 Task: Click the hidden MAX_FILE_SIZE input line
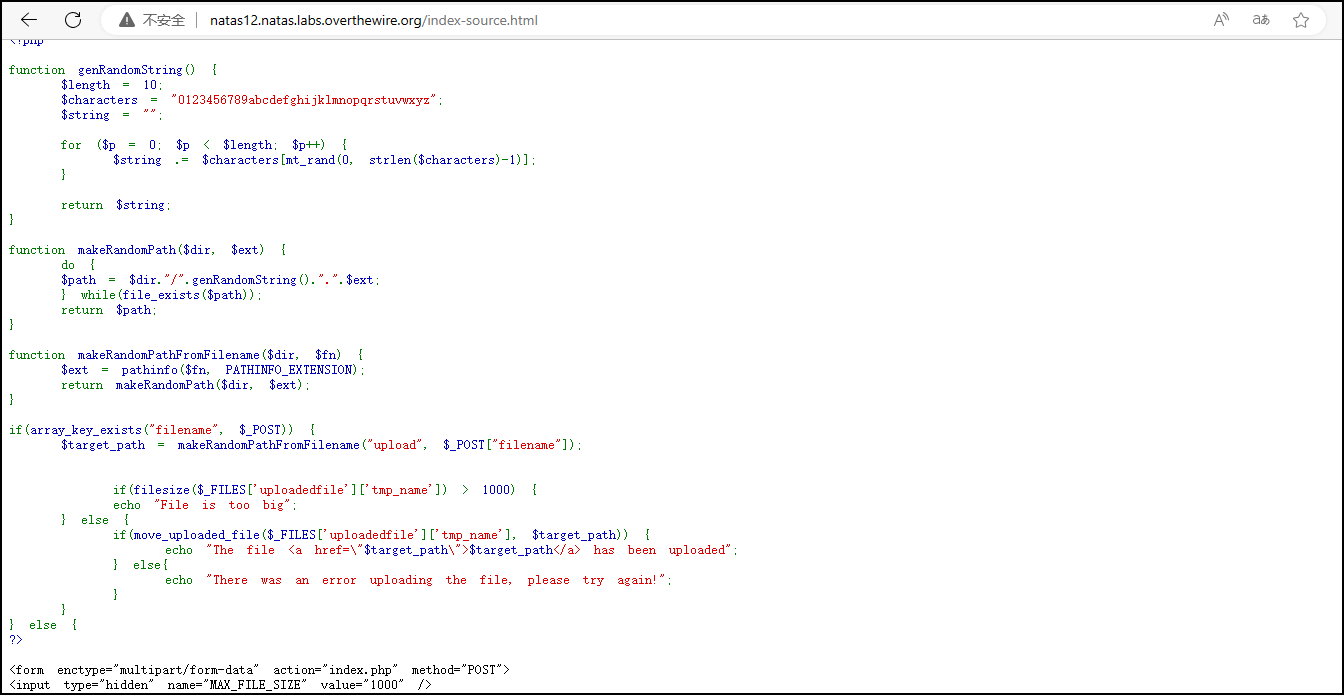[x=220, y=684]
